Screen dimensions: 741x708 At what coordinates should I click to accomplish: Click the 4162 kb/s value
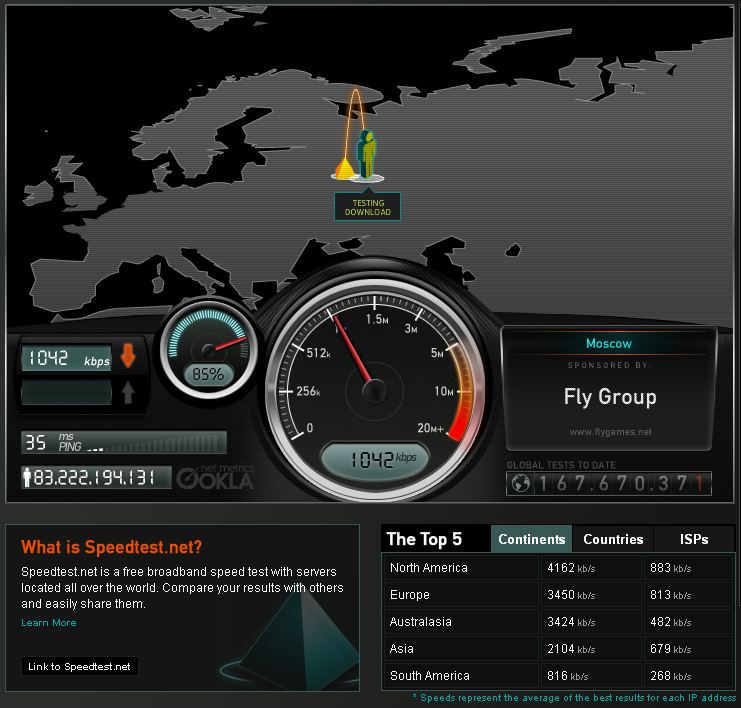pos(571,568)
